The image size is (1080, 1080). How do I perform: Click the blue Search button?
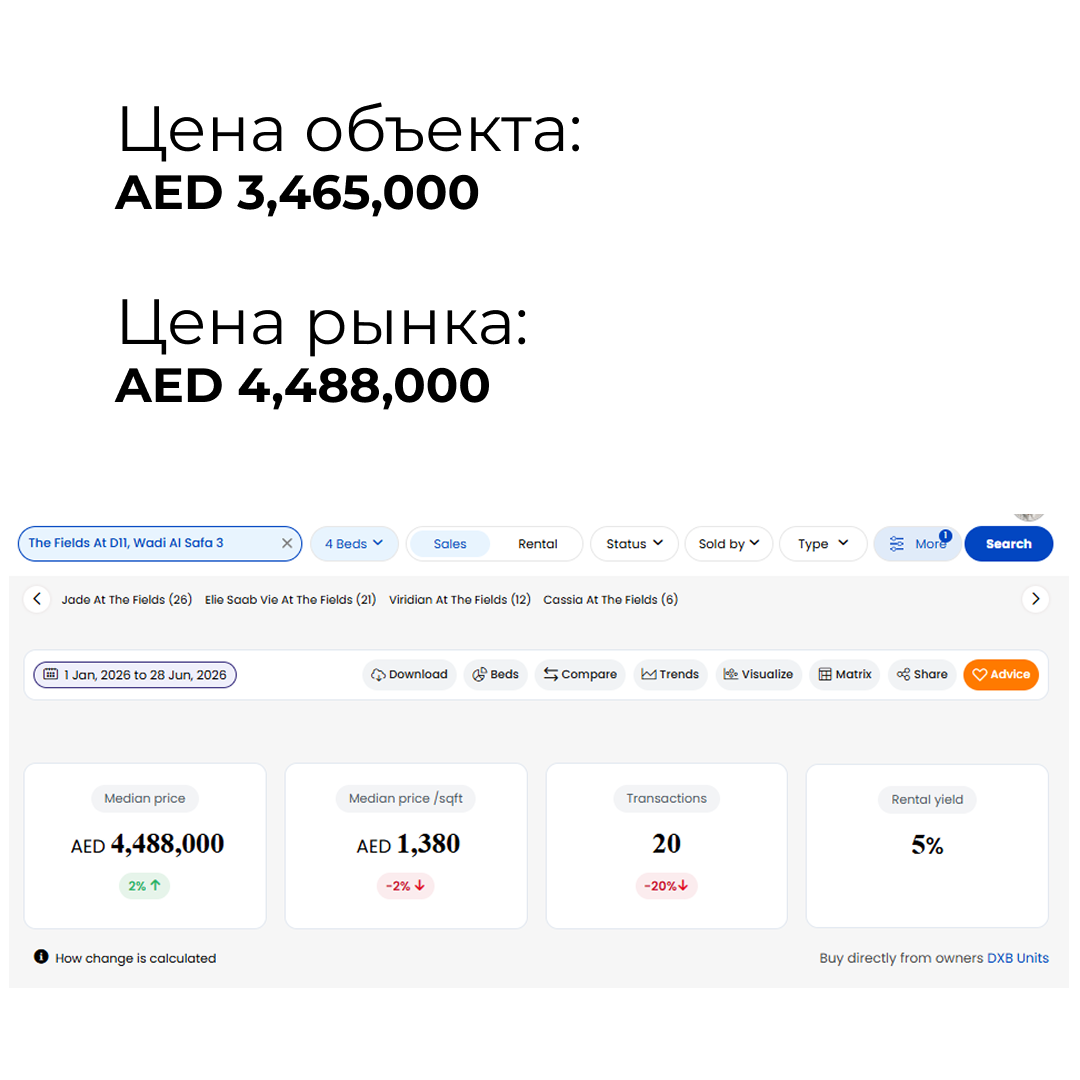pyautogui.click(x=1008, y=543)
